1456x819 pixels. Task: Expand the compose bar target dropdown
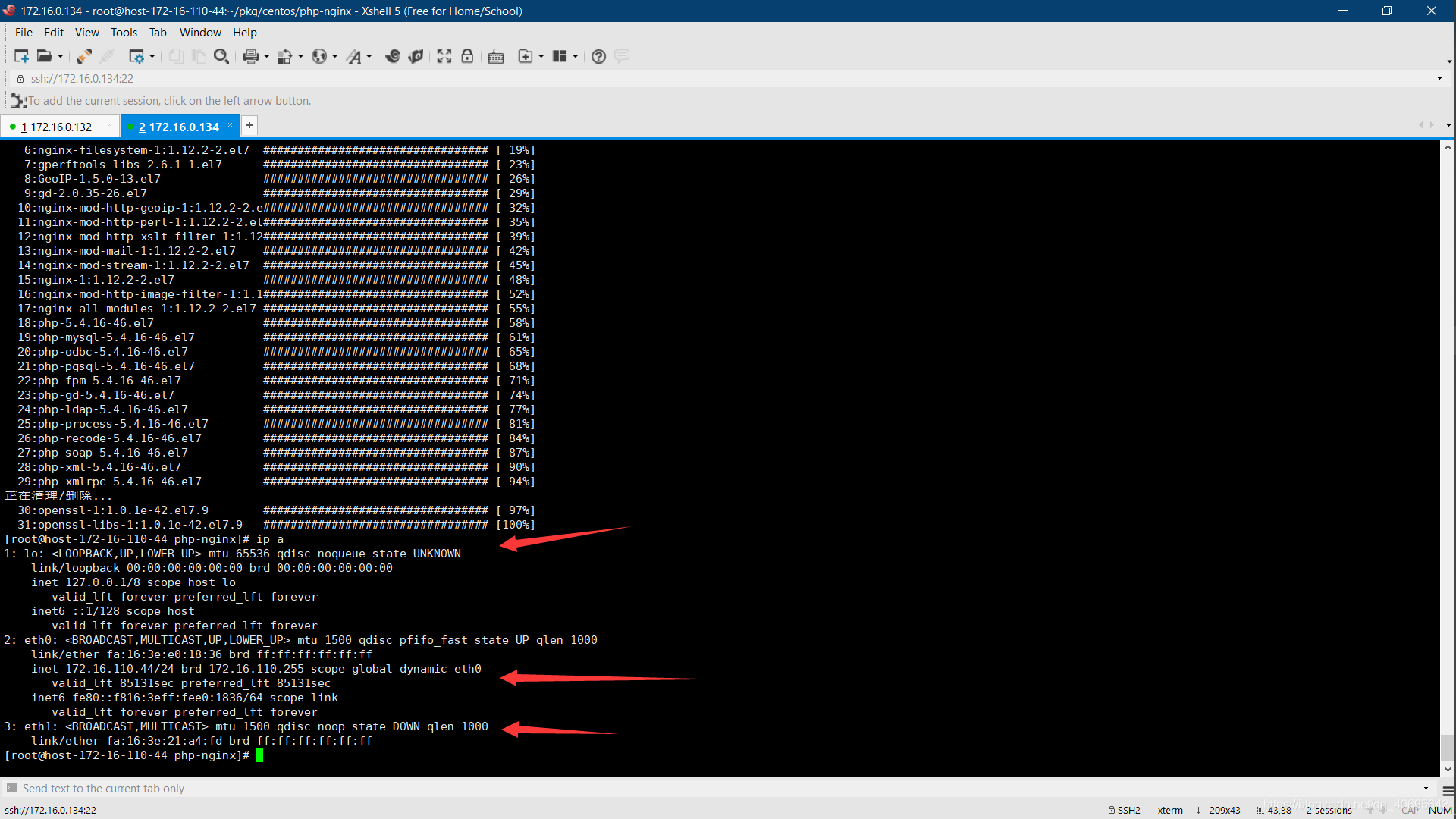1426,789
